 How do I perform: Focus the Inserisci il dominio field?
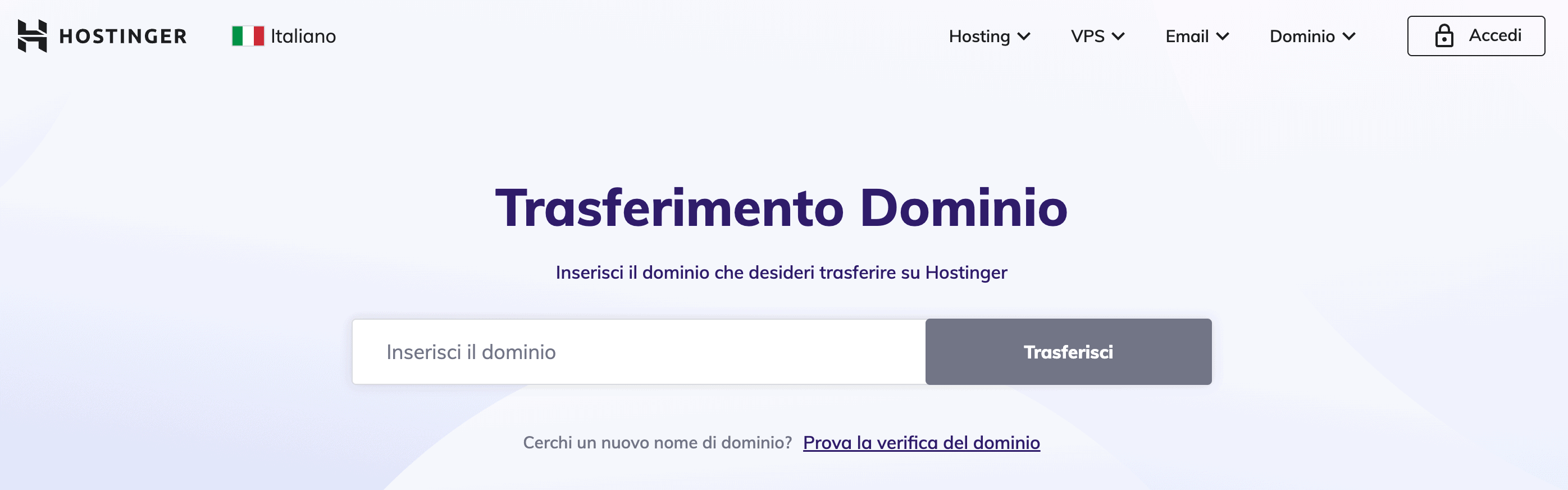point(639,352)
